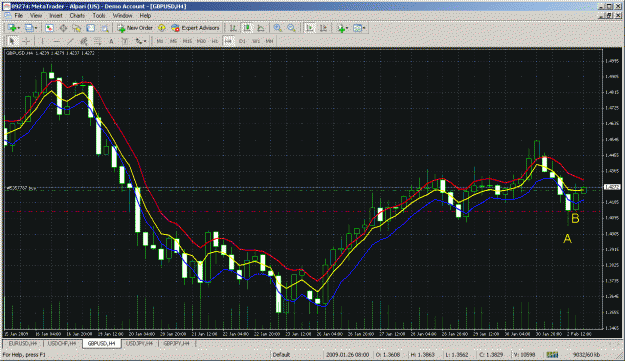Open the View menu
625x361 pixels.
36,16
